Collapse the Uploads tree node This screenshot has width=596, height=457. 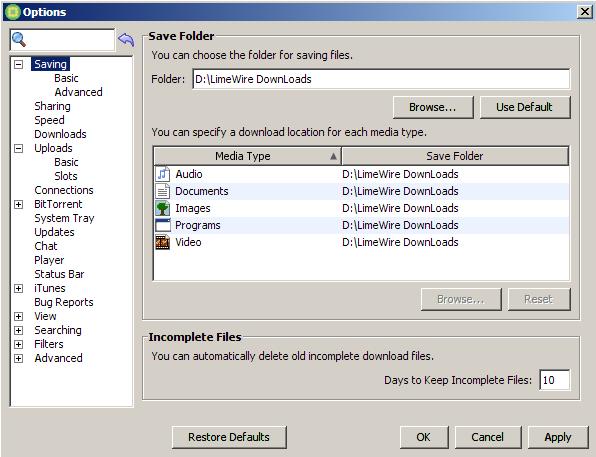[x=18, y=148]
